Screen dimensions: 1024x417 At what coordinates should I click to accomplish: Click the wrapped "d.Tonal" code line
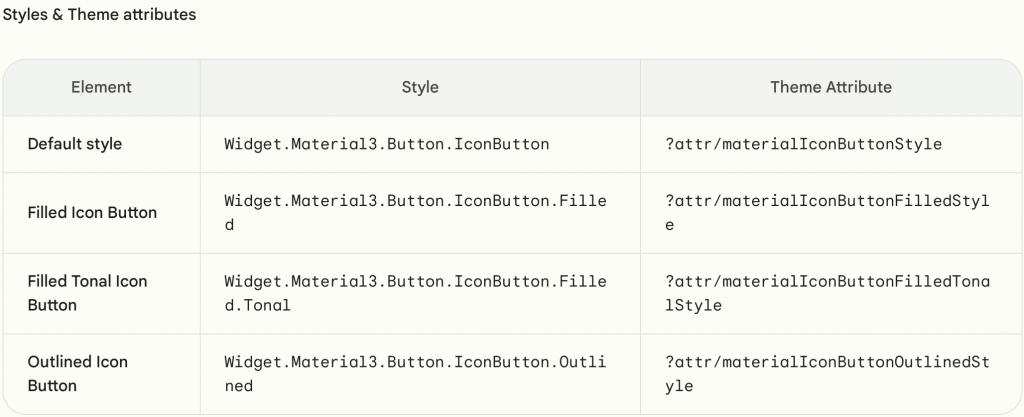point(257,305)
